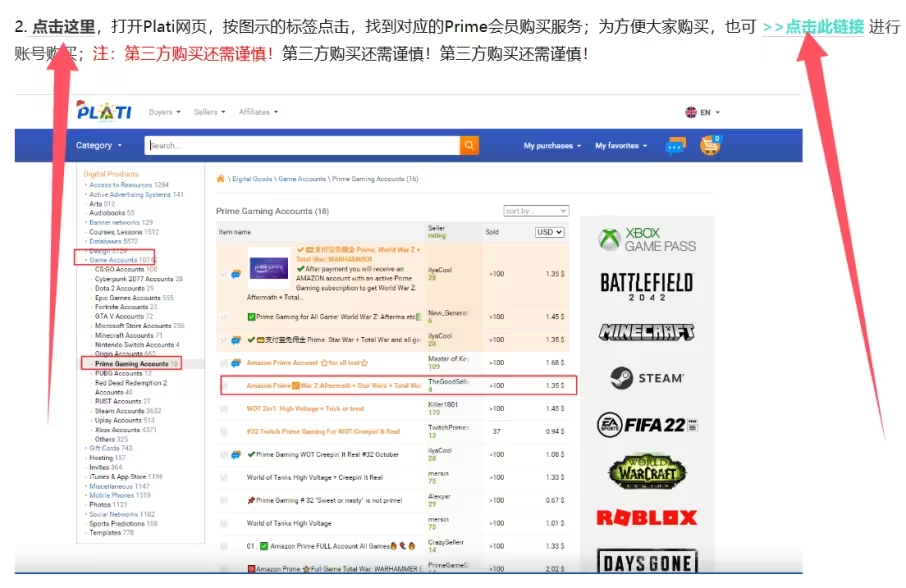The height and width of the screenshot is (588, 906).
Task: Open the Sellers dropdown menu
Action: coord(209,112)
